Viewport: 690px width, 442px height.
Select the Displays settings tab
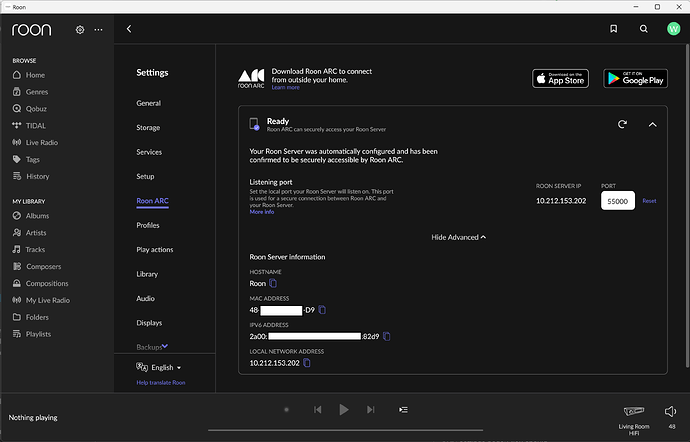(149, 323)
